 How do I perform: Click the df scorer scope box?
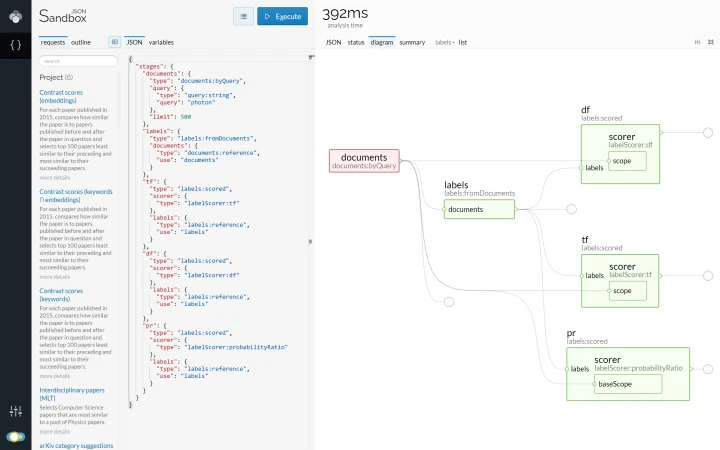627,161
